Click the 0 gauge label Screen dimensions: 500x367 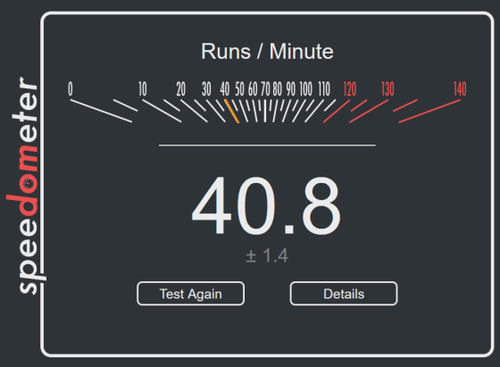tap(70, 89)
